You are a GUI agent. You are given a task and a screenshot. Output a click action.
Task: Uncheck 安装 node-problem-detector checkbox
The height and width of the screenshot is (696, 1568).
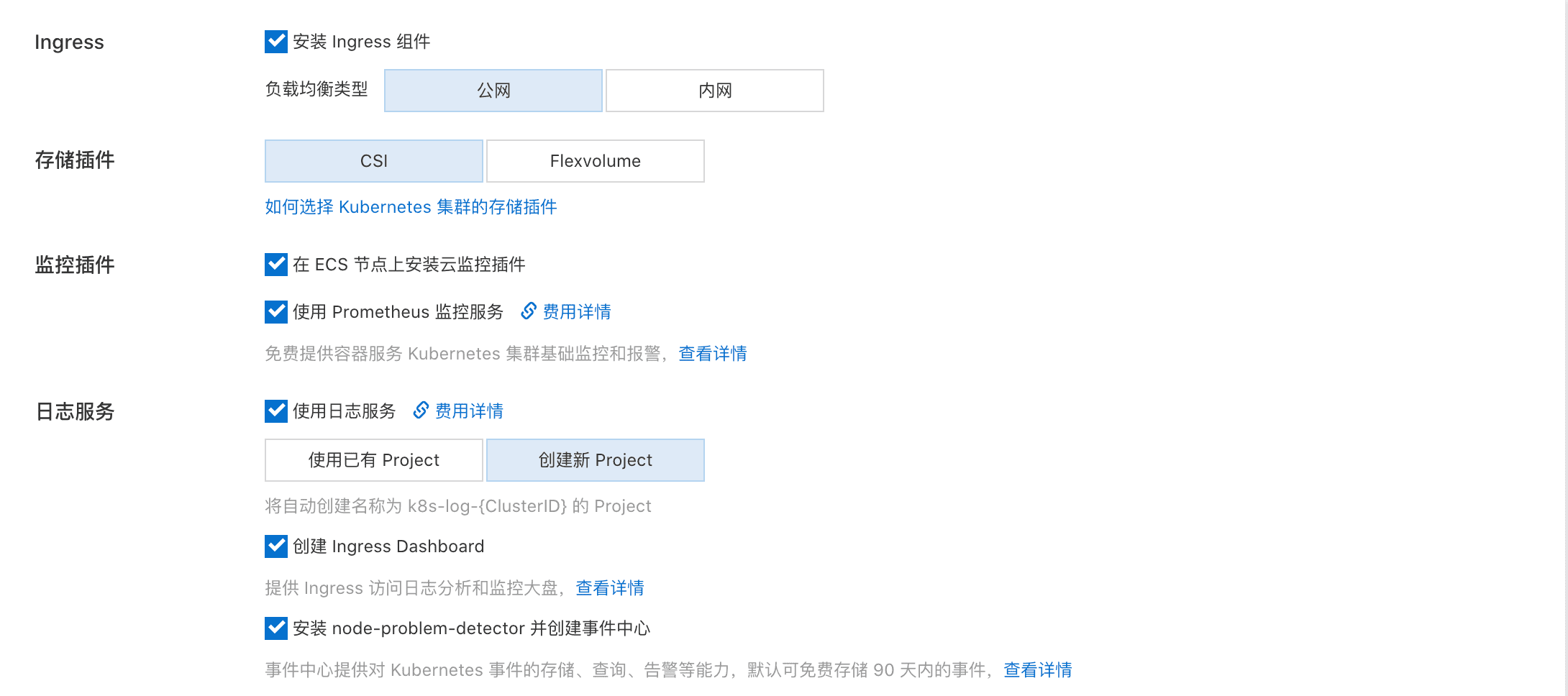click(276, 628)
